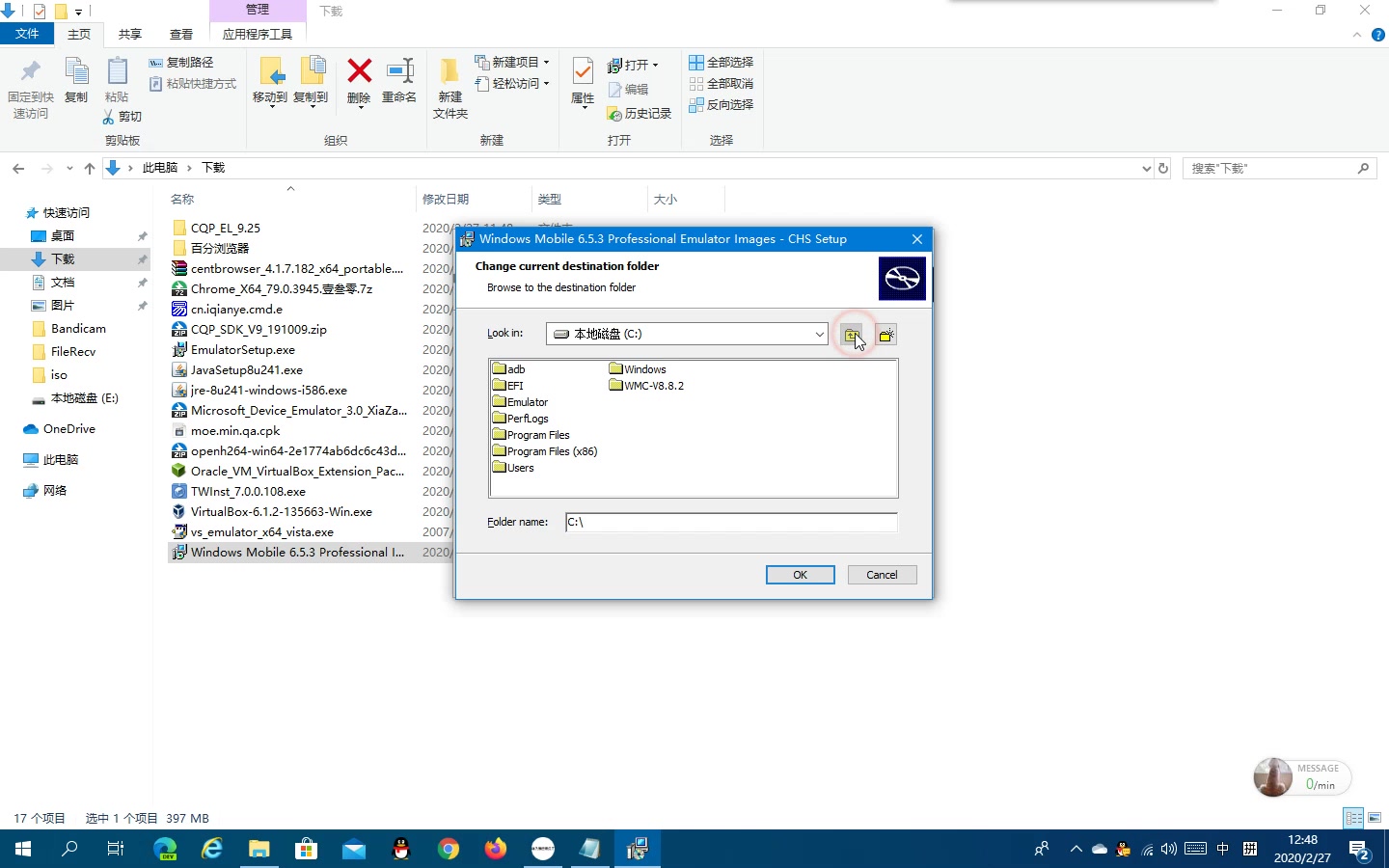Open Firefox from taskbar
Image resolution: width=1389 pixels, height=868 pixels.
pyautogui.click(x=496, y=849)
